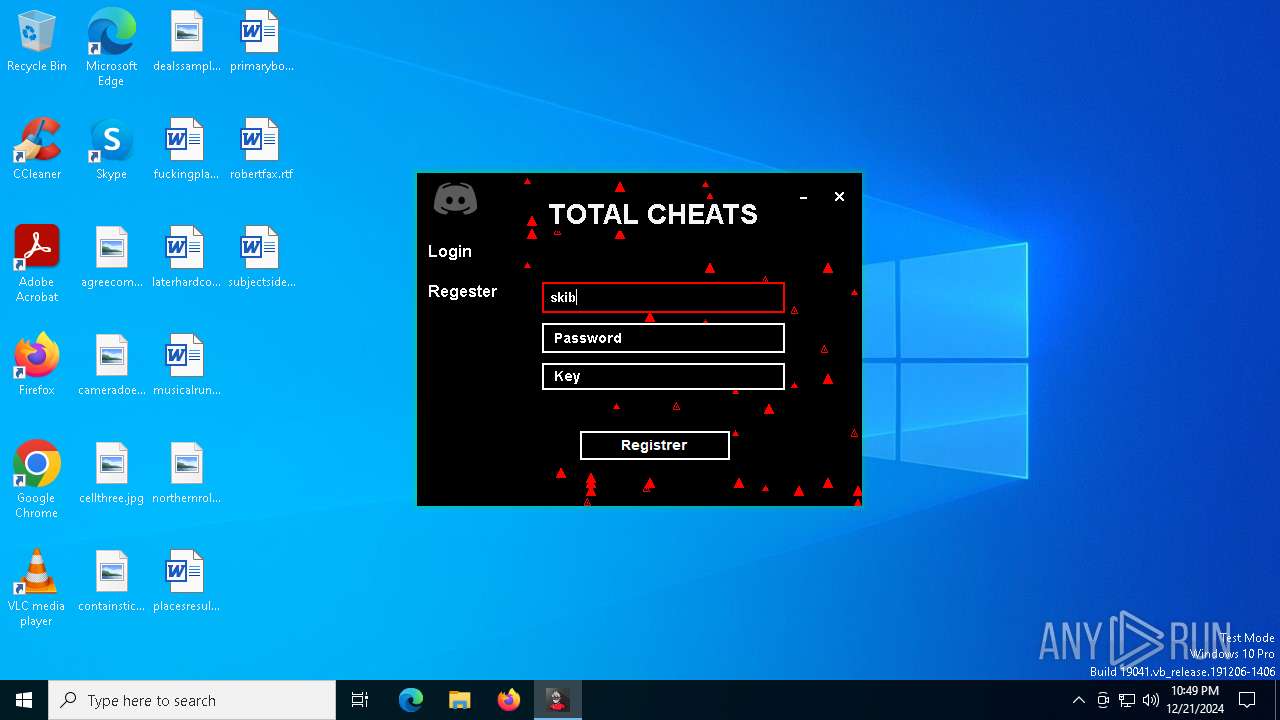This screenshot has height=720, width=1280.
Task: Switch to the Regester tab
Action: pos(462,291)
